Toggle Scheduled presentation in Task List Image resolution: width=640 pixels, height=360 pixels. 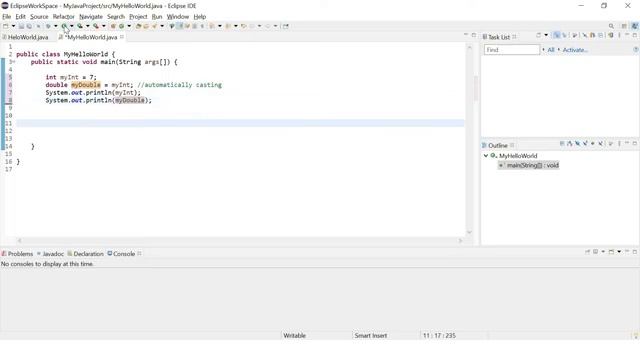pyautogui.click(x=564, y=35)
